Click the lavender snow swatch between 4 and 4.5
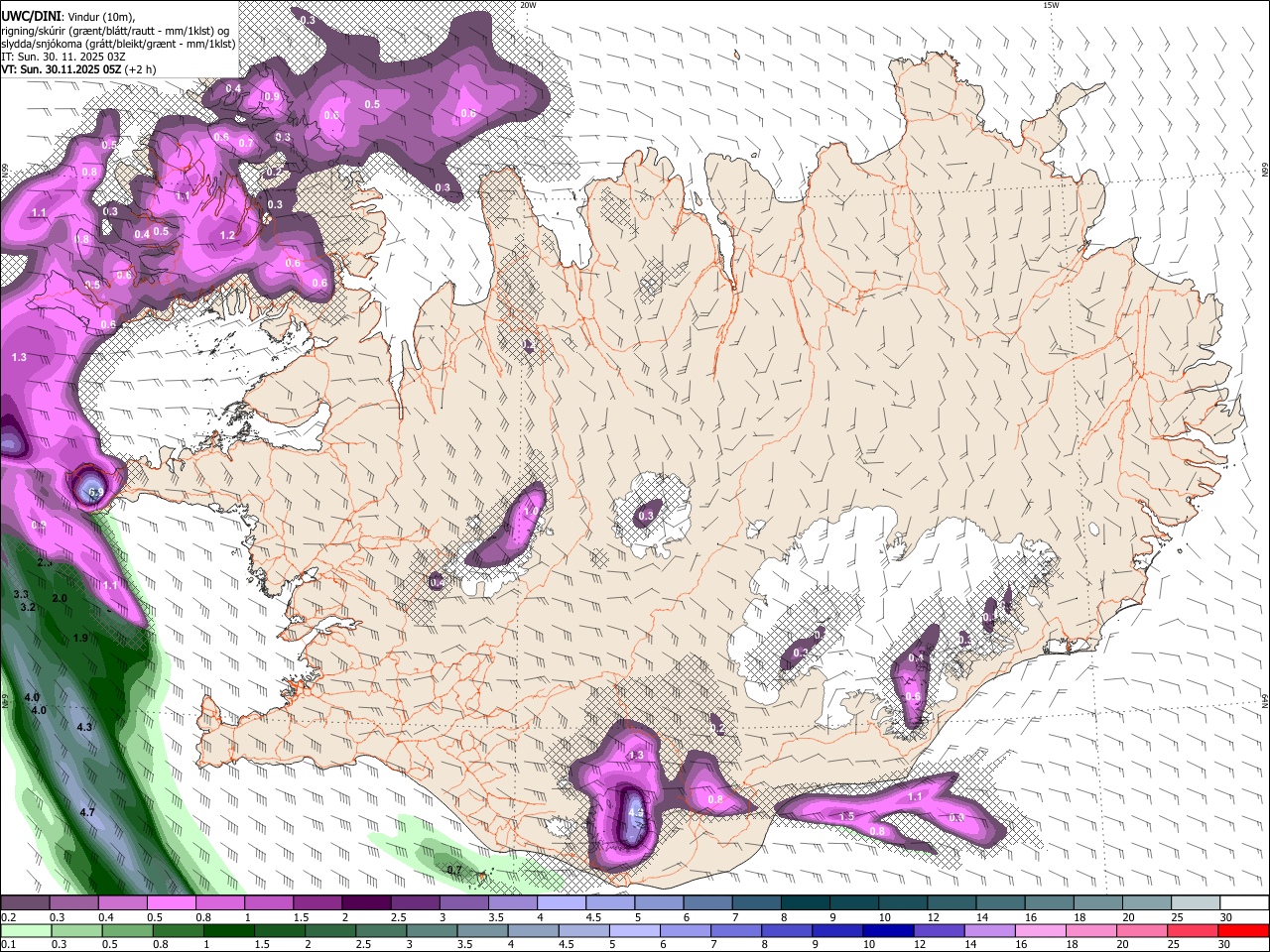 pyautogui.click(x=561, y=902)
